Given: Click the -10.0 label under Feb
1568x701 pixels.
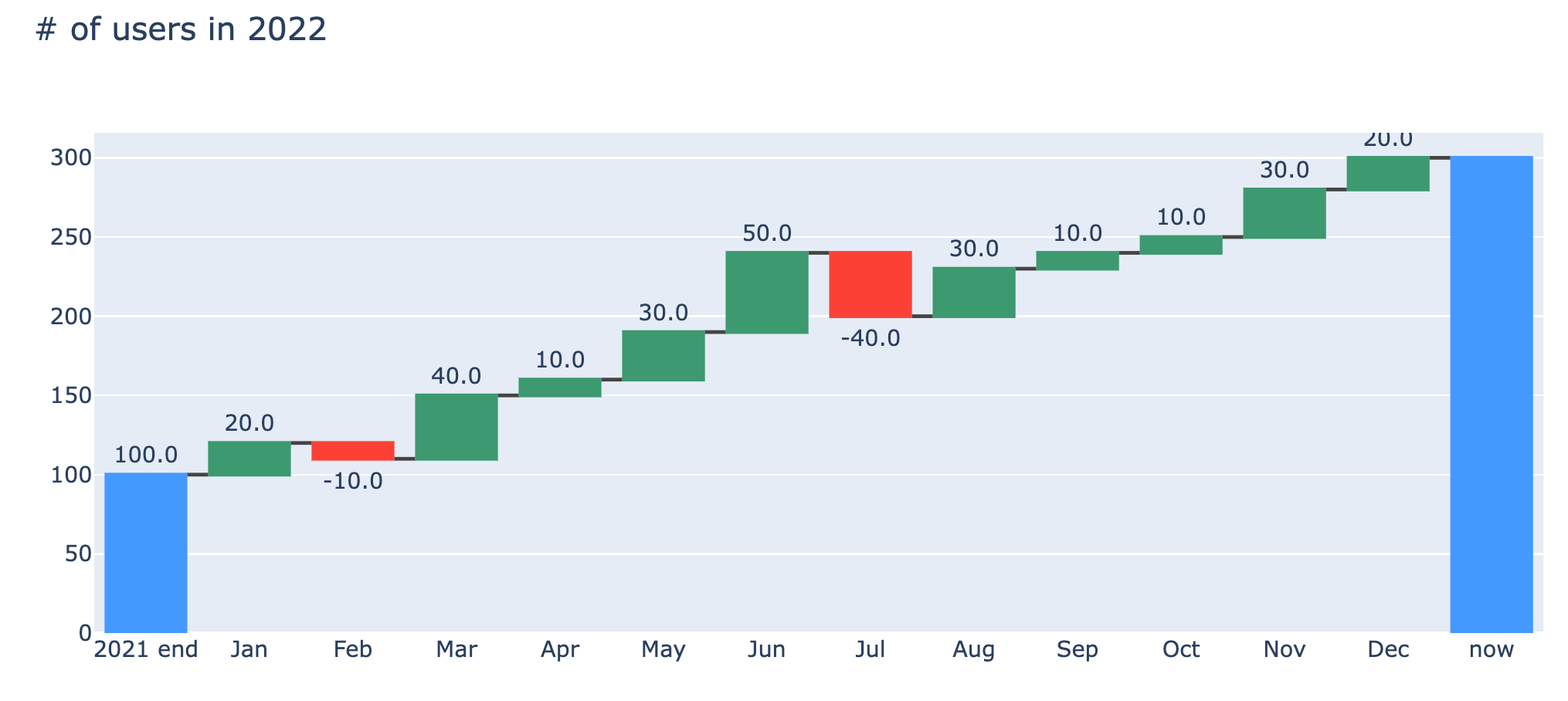Looking at the screenshot, I should coord(353,482).
